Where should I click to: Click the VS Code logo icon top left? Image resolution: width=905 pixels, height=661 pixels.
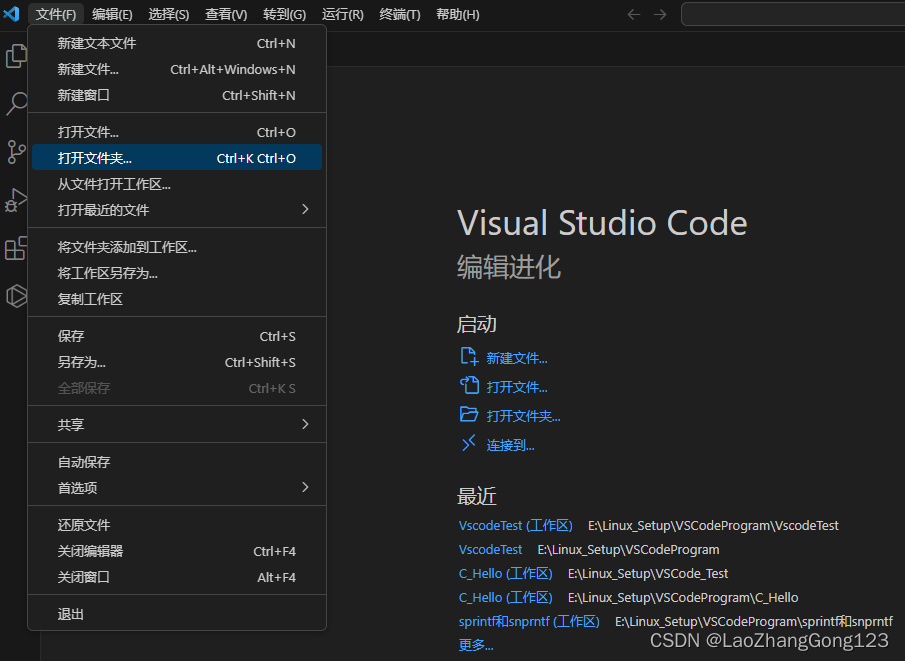[13, 14]
